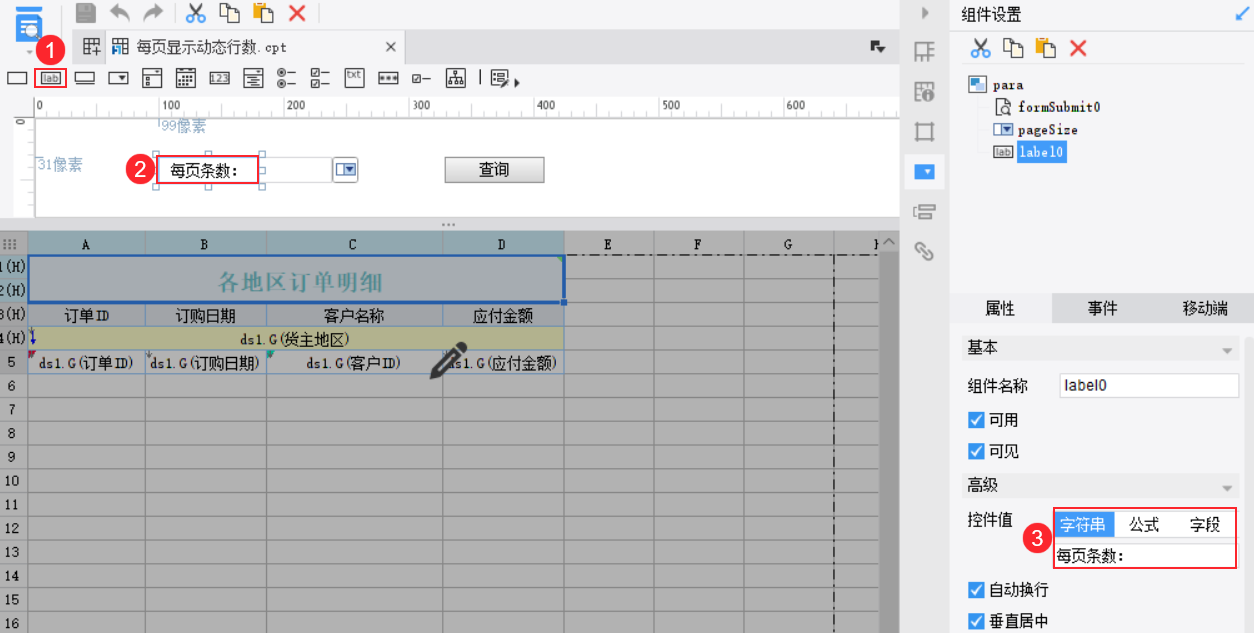
Task: Copy using the top toolbar icon
Action: tap(230, 13)
